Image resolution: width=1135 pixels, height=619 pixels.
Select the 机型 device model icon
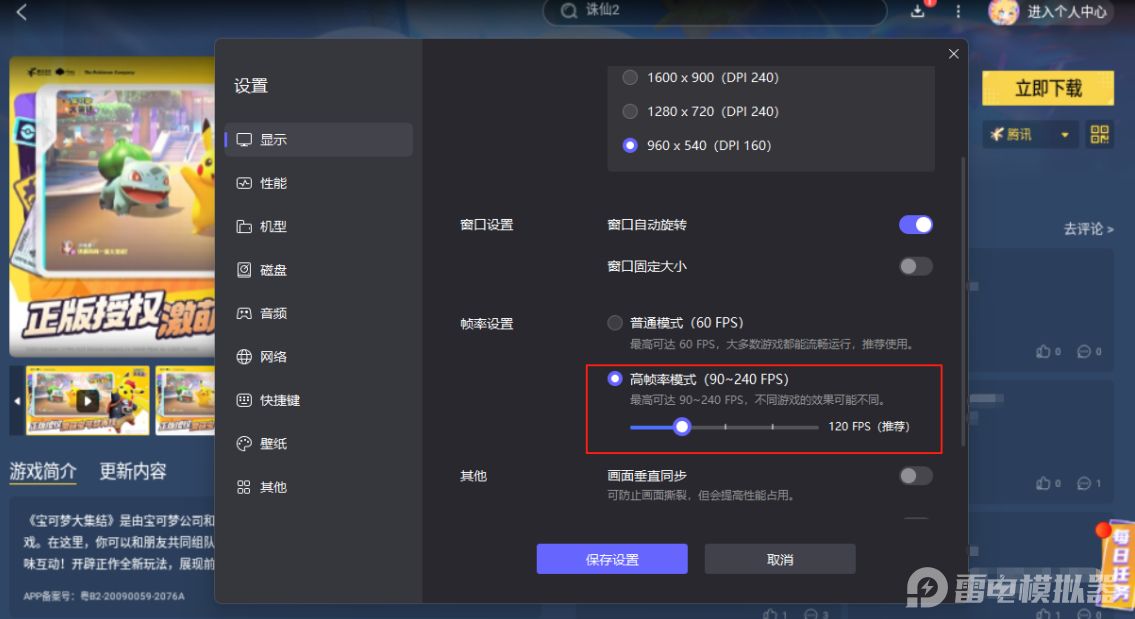(244, 227)
